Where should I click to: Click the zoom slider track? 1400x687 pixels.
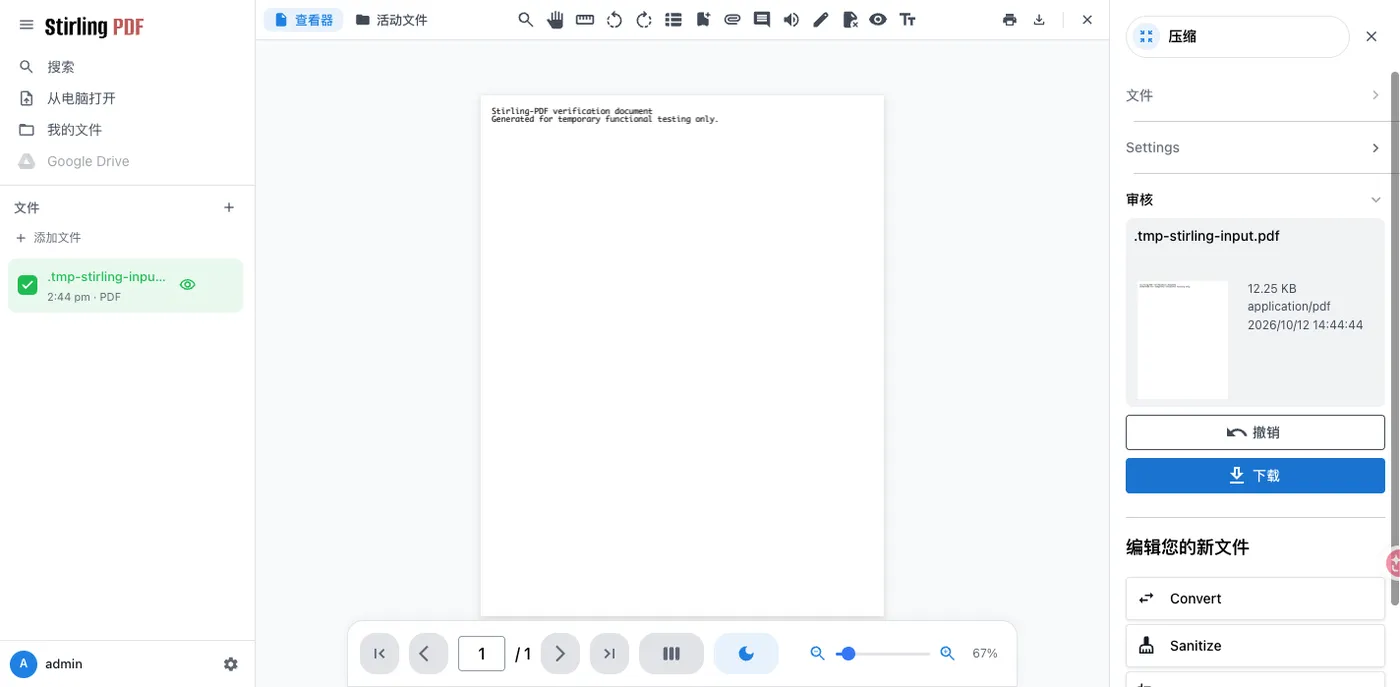coord(883,654)
